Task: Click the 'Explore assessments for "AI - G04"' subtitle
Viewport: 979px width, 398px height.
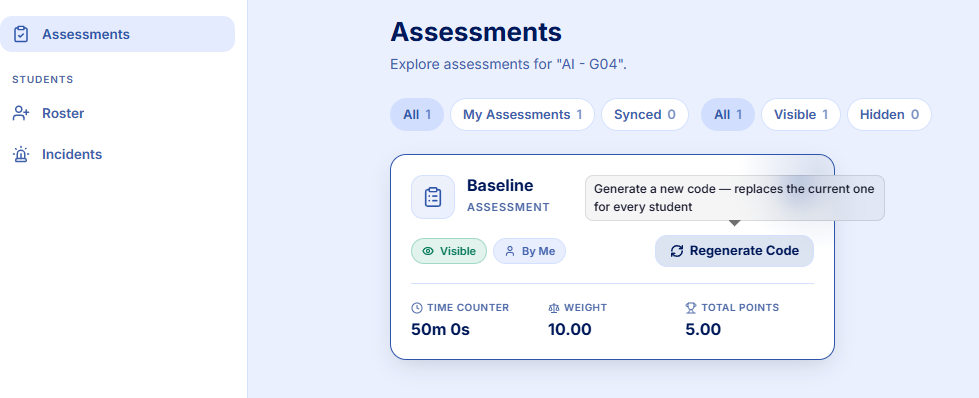Action: (508, 64)
